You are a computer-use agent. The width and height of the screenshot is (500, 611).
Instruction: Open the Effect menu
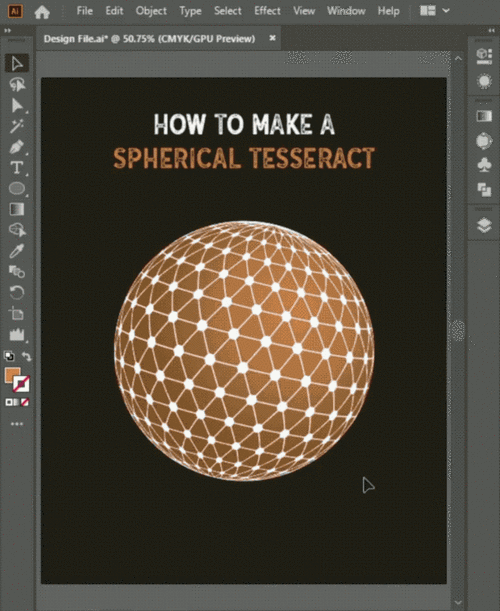[x=267, y=11]
